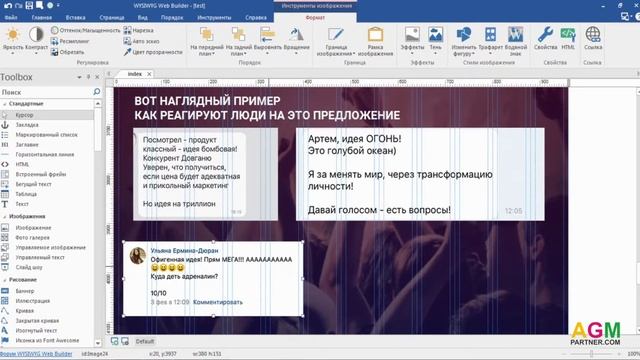The image size is (640, 360).
Task: Click the Ссылка link globe icon
Action: (x=593, y=38)
